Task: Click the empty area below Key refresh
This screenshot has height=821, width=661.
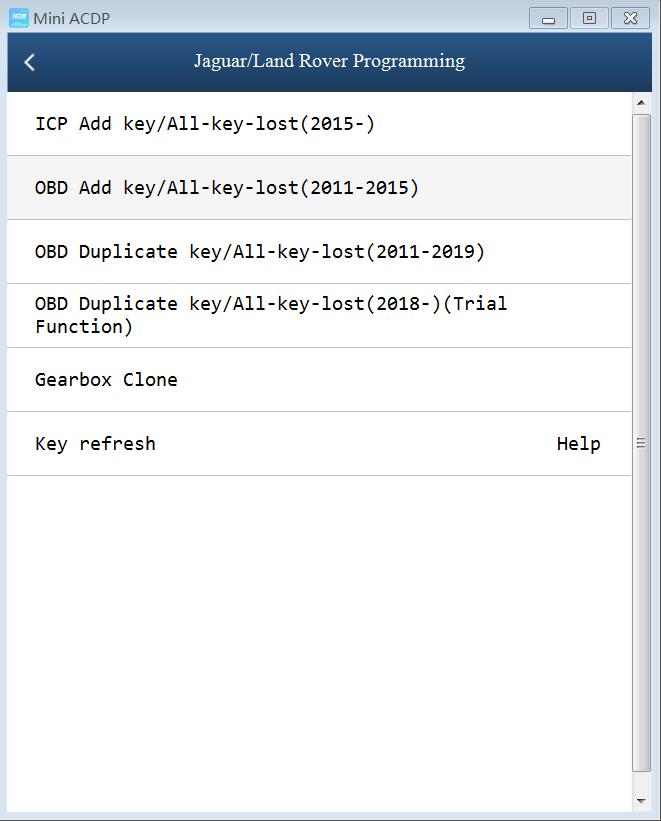Action: point(319,644)
